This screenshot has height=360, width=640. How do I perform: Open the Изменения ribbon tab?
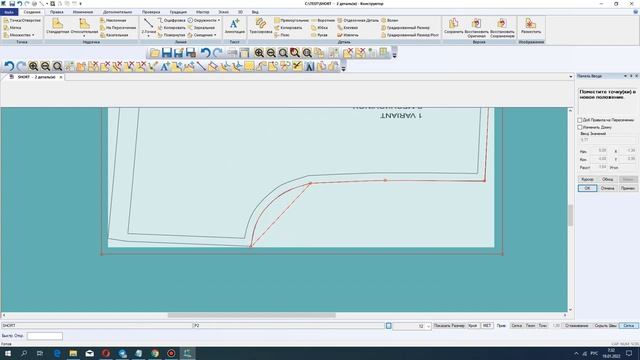(83, 12)
